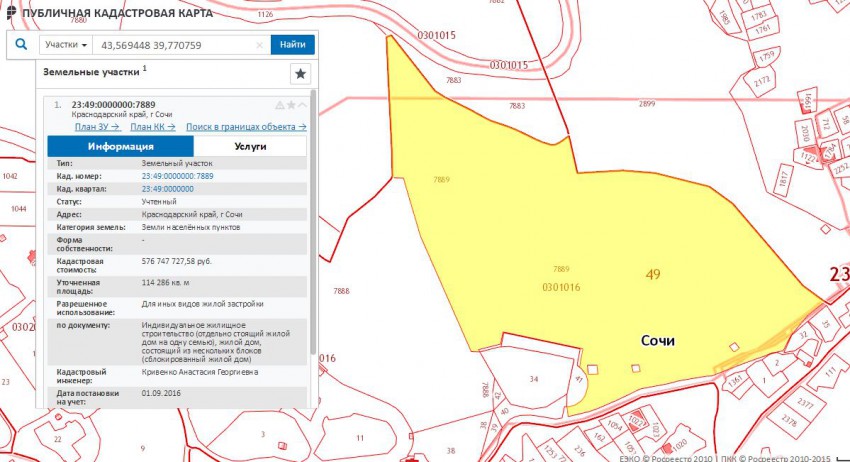Switch to the Услуги tab
The width and height of the screenshot is (850, 462).
250,146
